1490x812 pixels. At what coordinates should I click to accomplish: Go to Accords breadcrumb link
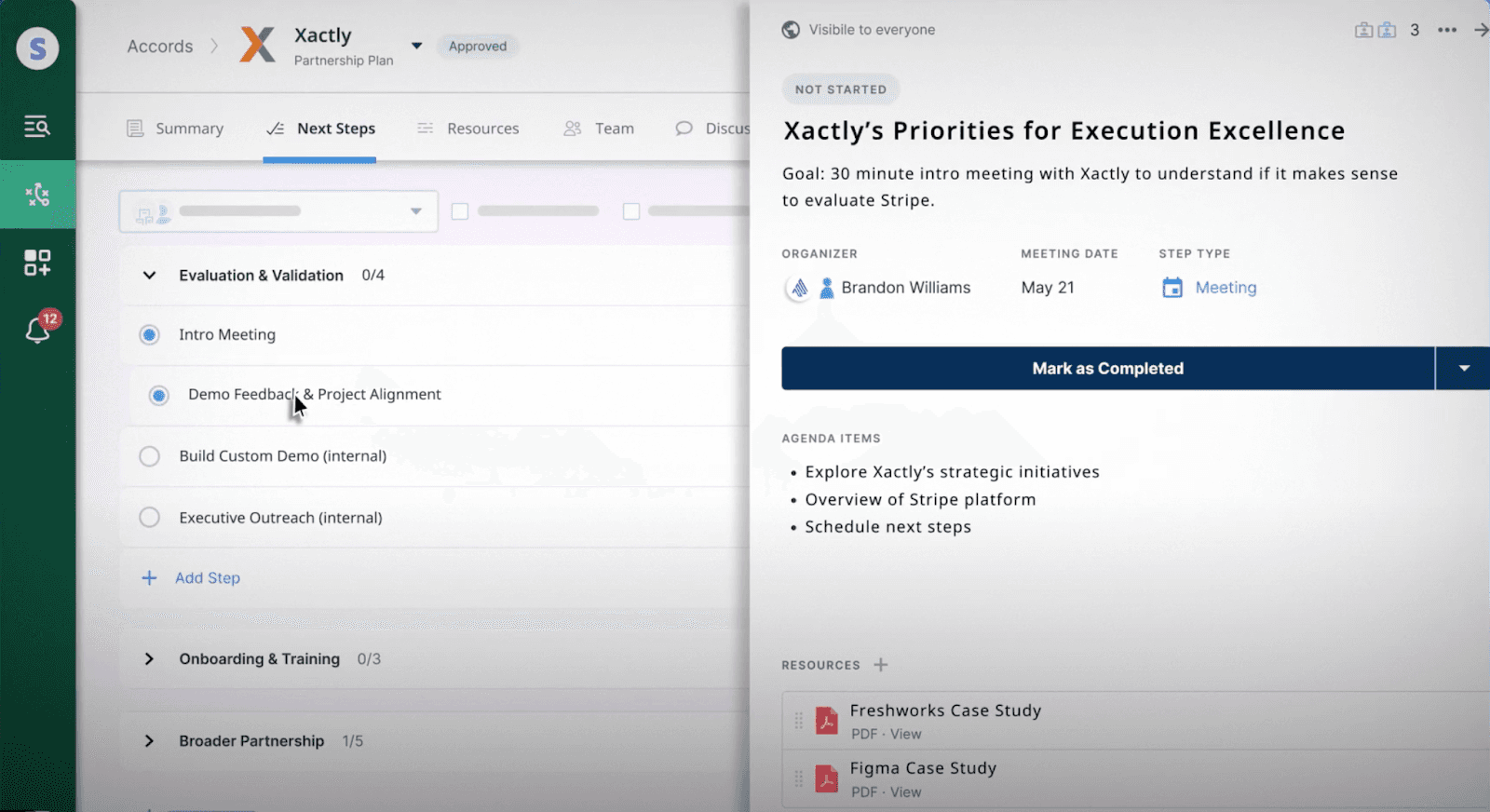pyautogui.click(x=160, y=47)
